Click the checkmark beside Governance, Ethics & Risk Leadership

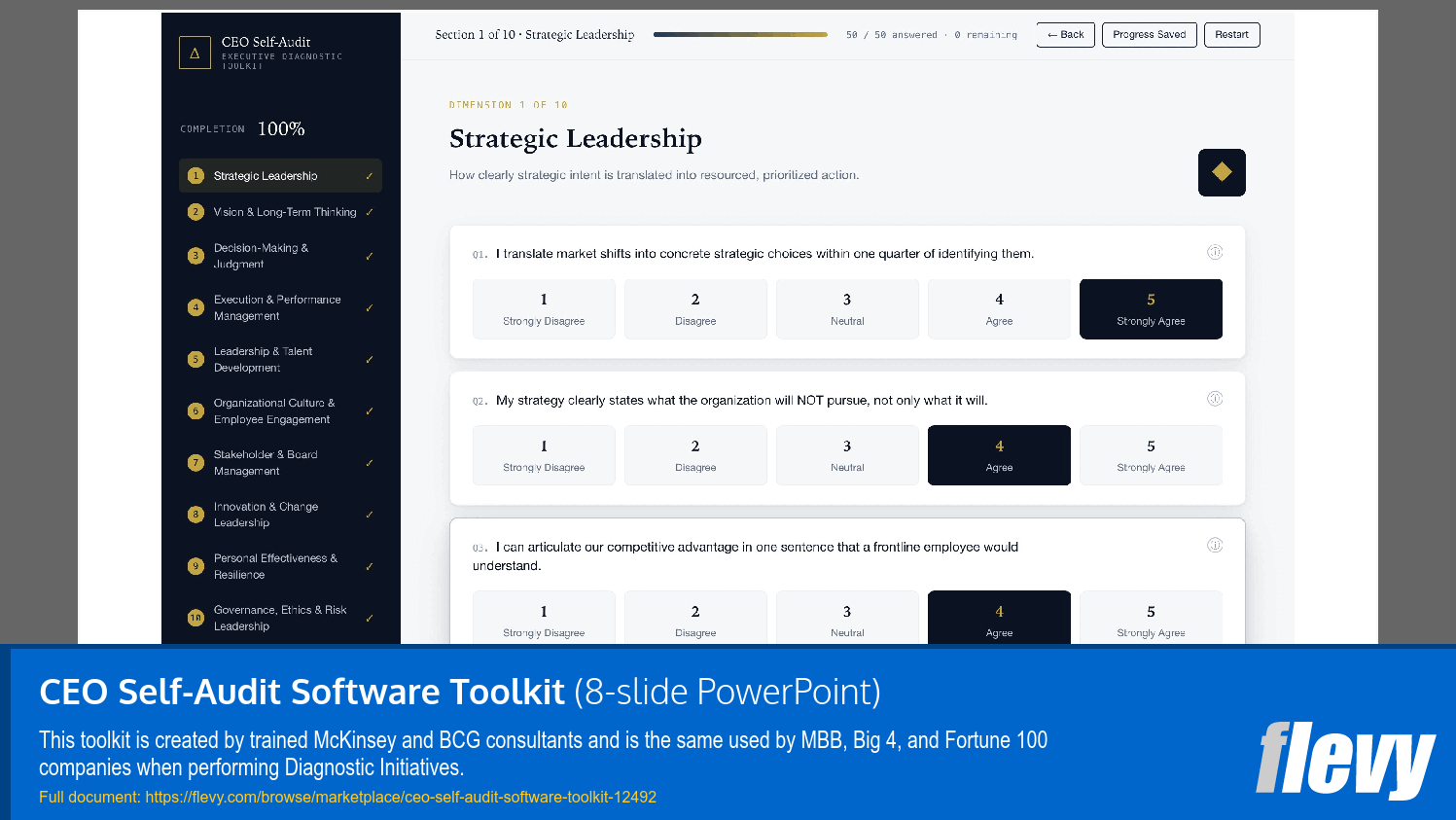[370, 618]
